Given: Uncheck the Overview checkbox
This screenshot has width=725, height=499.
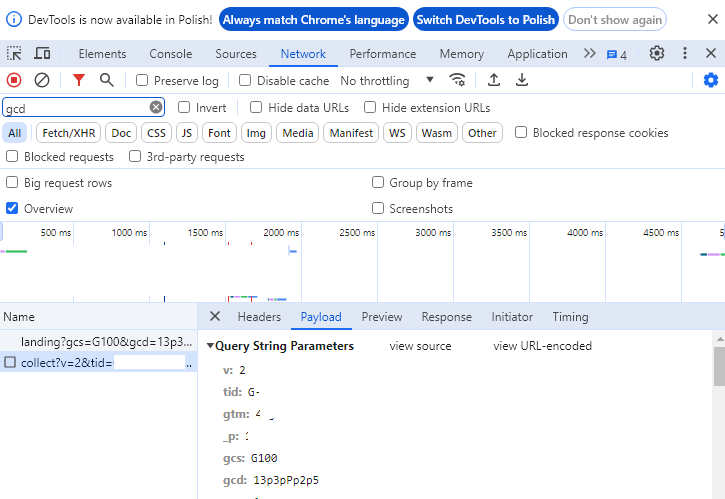Looking at the screenshot, I should coord(12,209).
